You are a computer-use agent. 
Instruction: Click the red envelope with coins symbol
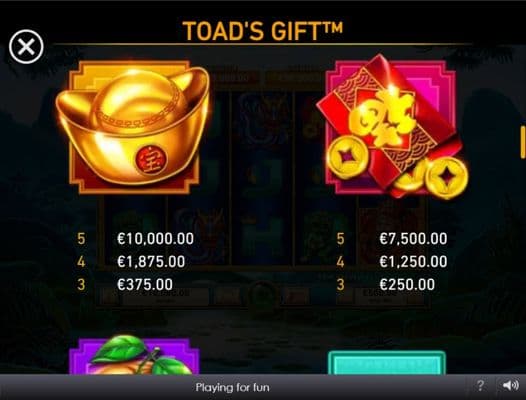[x=392, y=128]
